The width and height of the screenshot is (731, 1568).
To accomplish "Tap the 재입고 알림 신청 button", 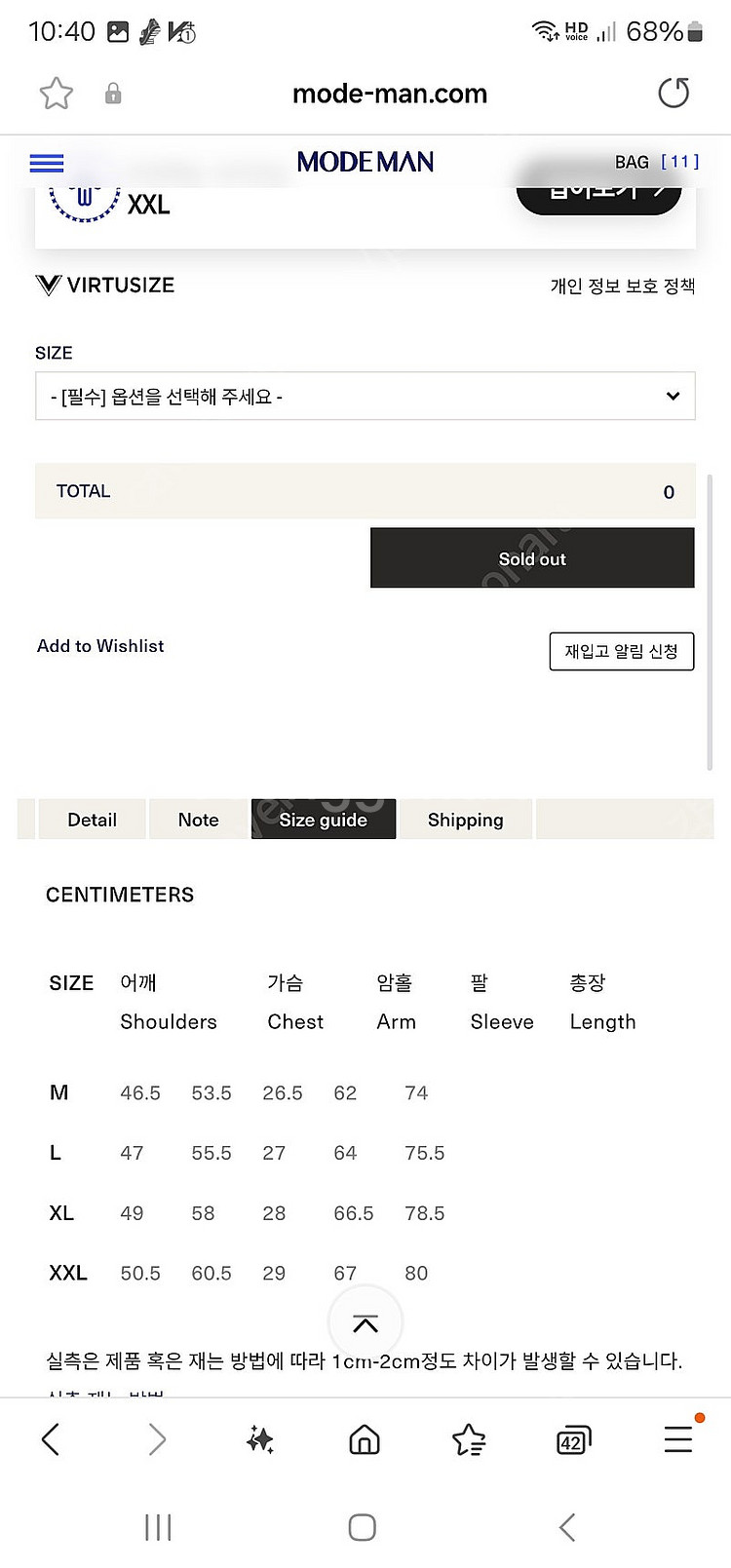I will point(622,651).
